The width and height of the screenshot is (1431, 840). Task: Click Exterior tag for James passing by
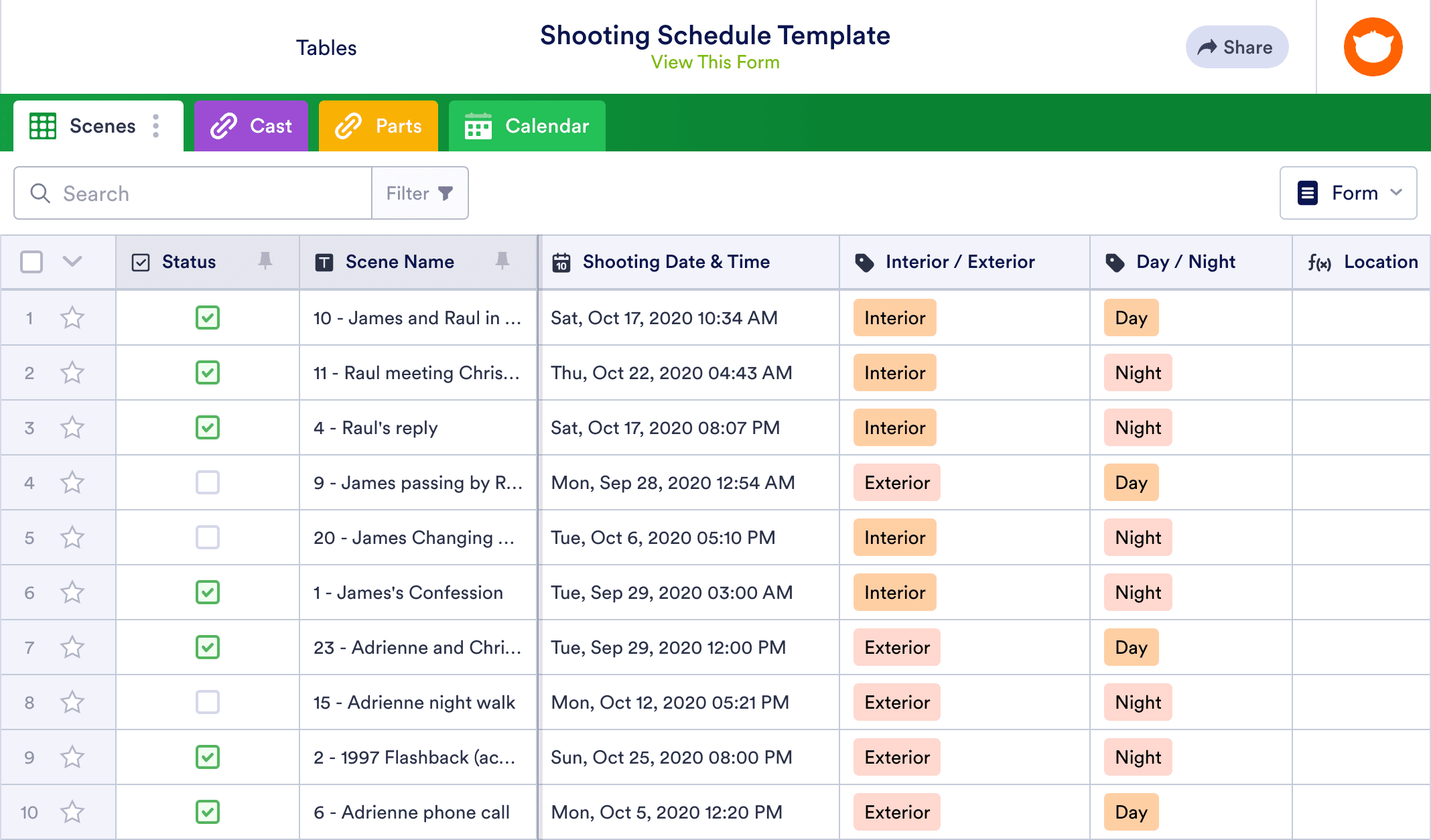tap(896, 482)
